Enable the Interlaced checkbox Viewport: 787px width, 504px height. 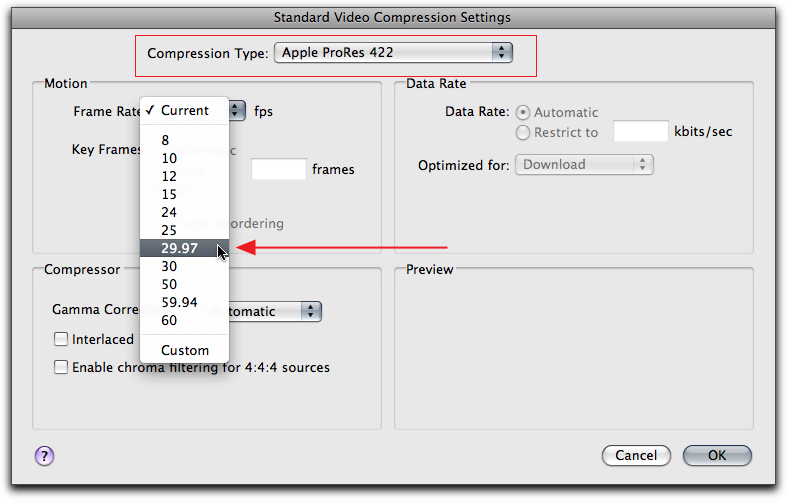point(61,340)
